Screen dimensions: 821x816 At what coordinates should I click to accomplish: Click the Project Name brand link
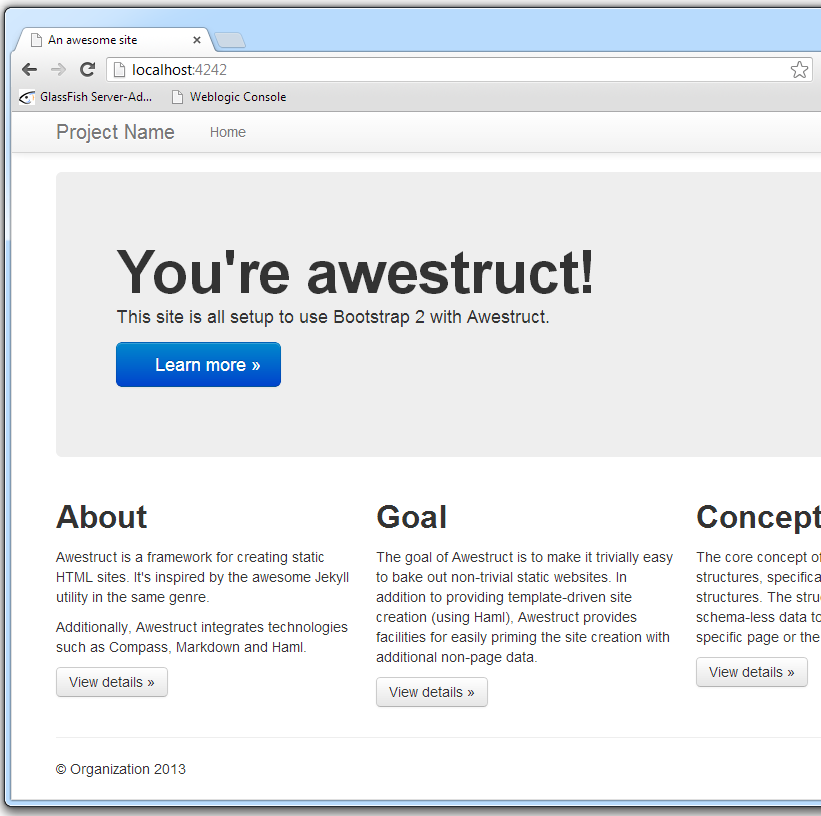(x=115, y=132)
